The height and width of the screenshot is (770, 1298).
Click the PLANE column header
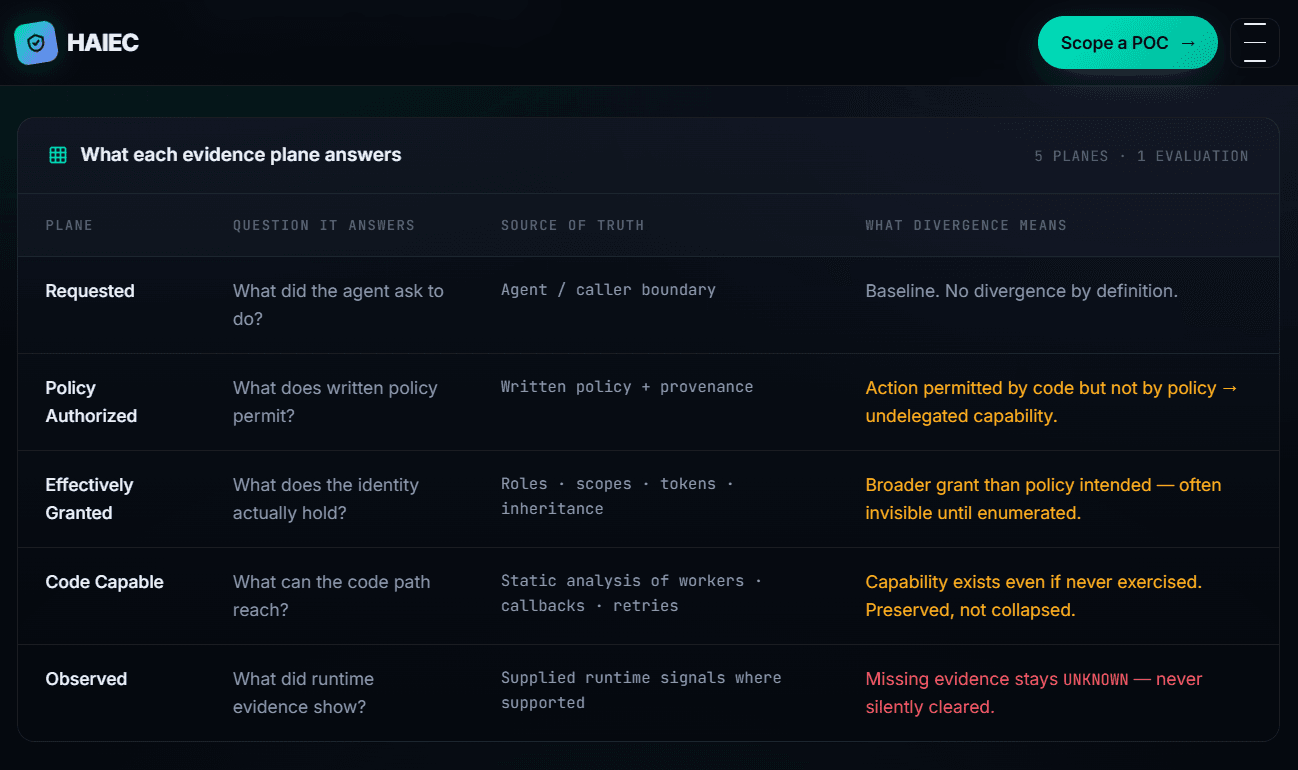point(69,225)
